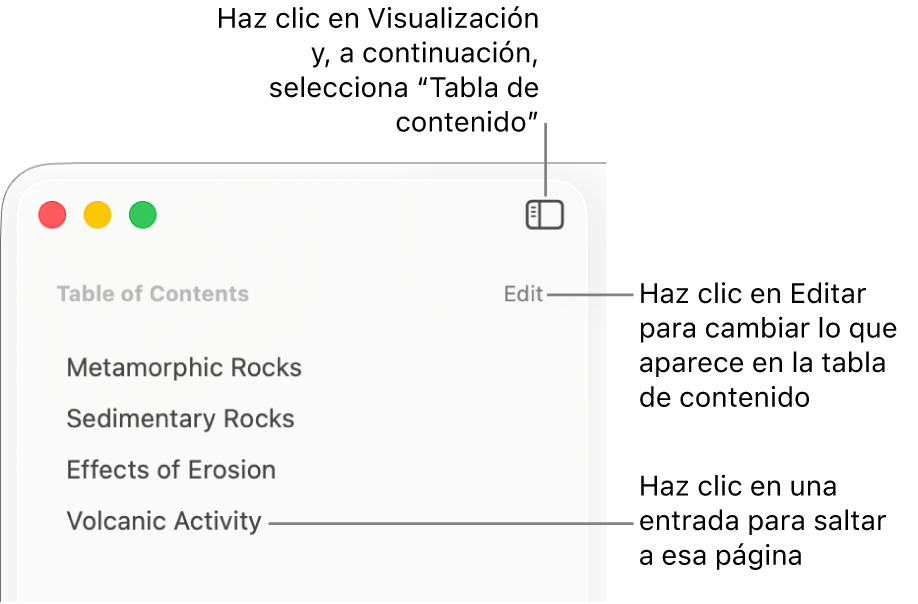Click the Effects of Erosion list item

coord(171,470)
